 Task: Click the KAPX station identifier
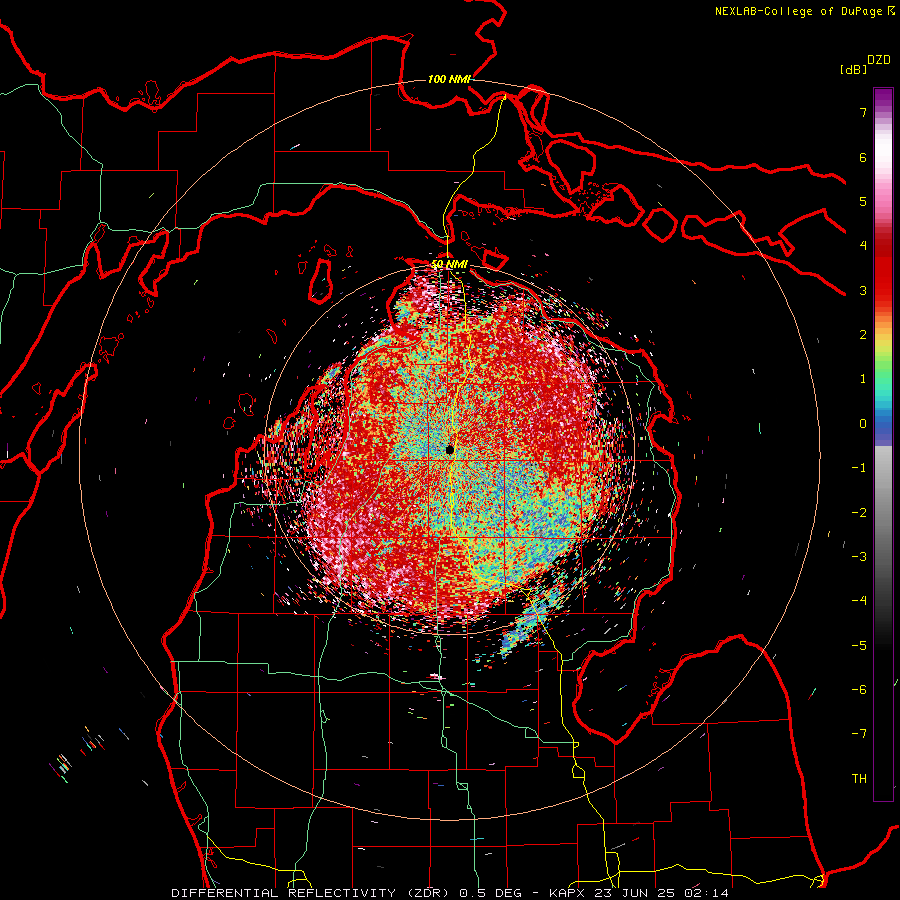(x=567, y=893)
